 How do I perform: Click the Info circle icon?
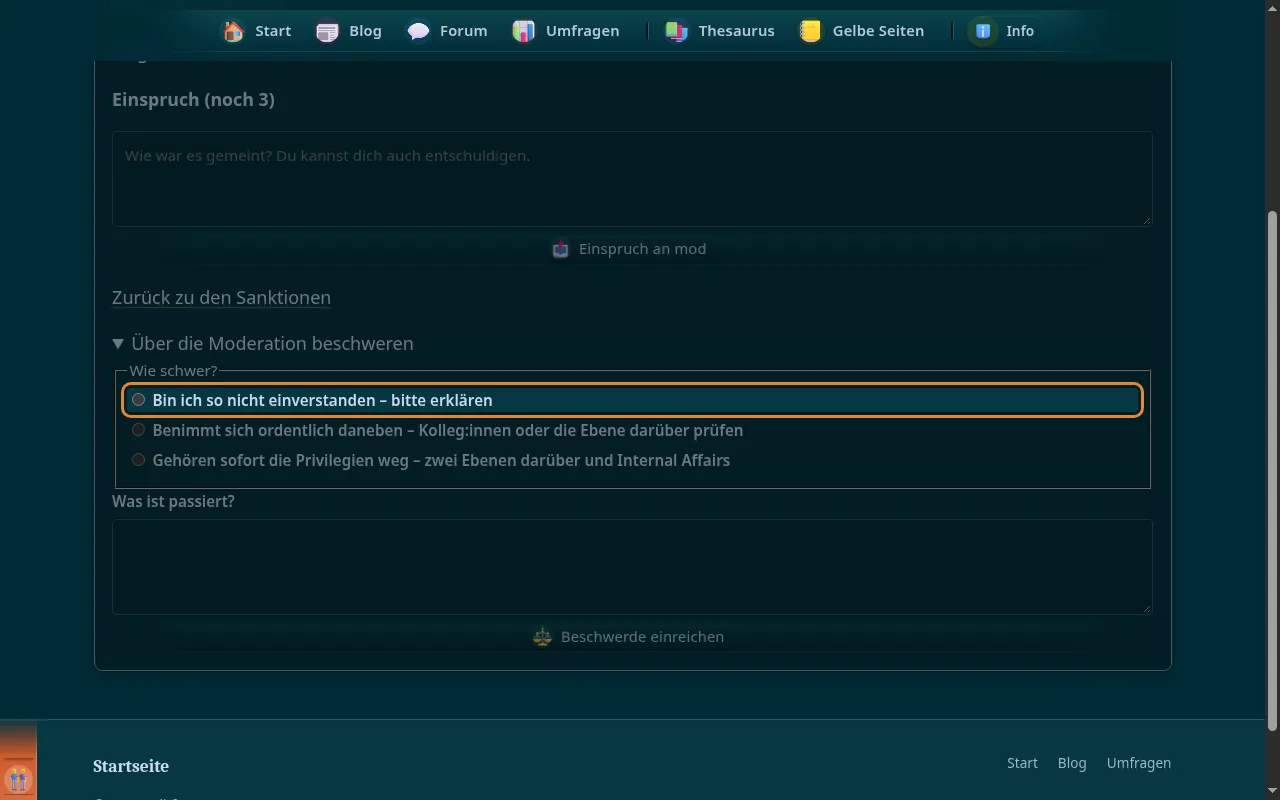pyautogui.click(x=983, y=31)
